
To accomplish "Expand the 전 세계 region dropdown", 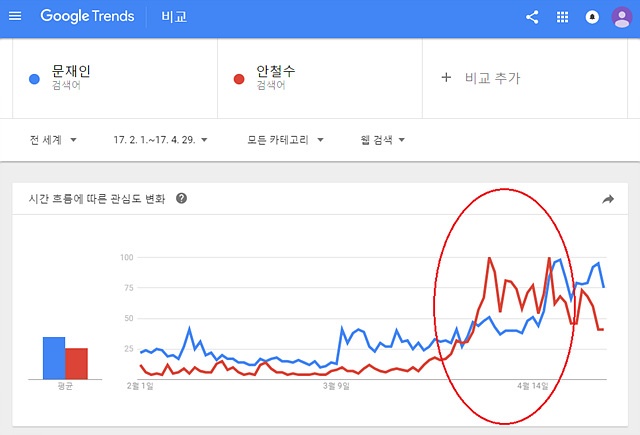I will coord(53,140).
